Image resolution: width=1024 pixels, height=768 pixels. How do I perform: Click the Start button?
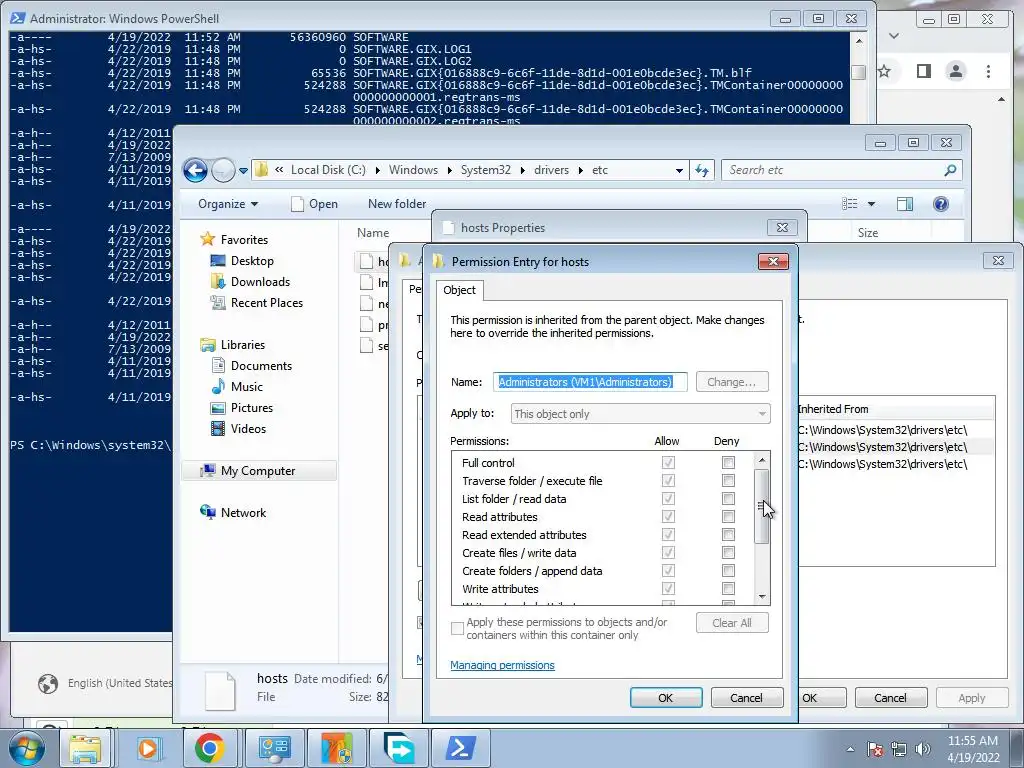27,748
